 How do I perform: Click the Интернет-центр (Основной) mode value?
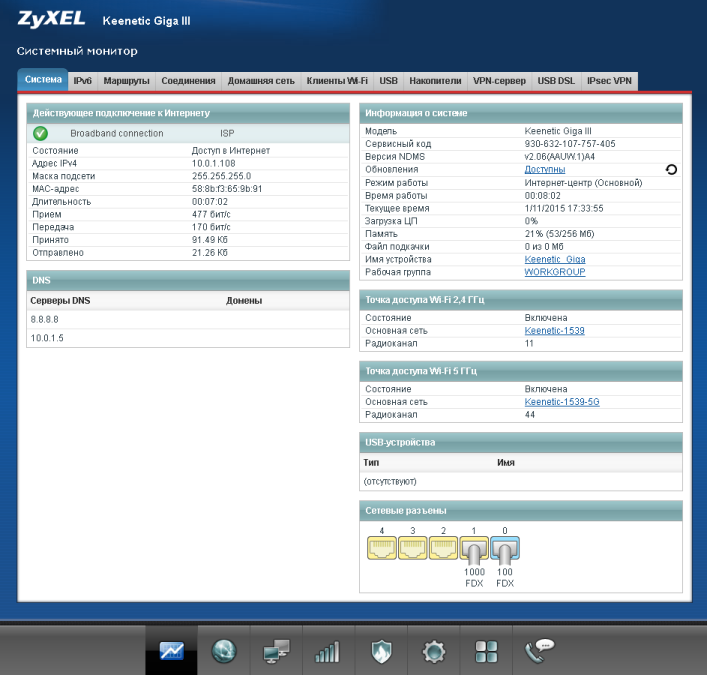[x=583, y=183]
